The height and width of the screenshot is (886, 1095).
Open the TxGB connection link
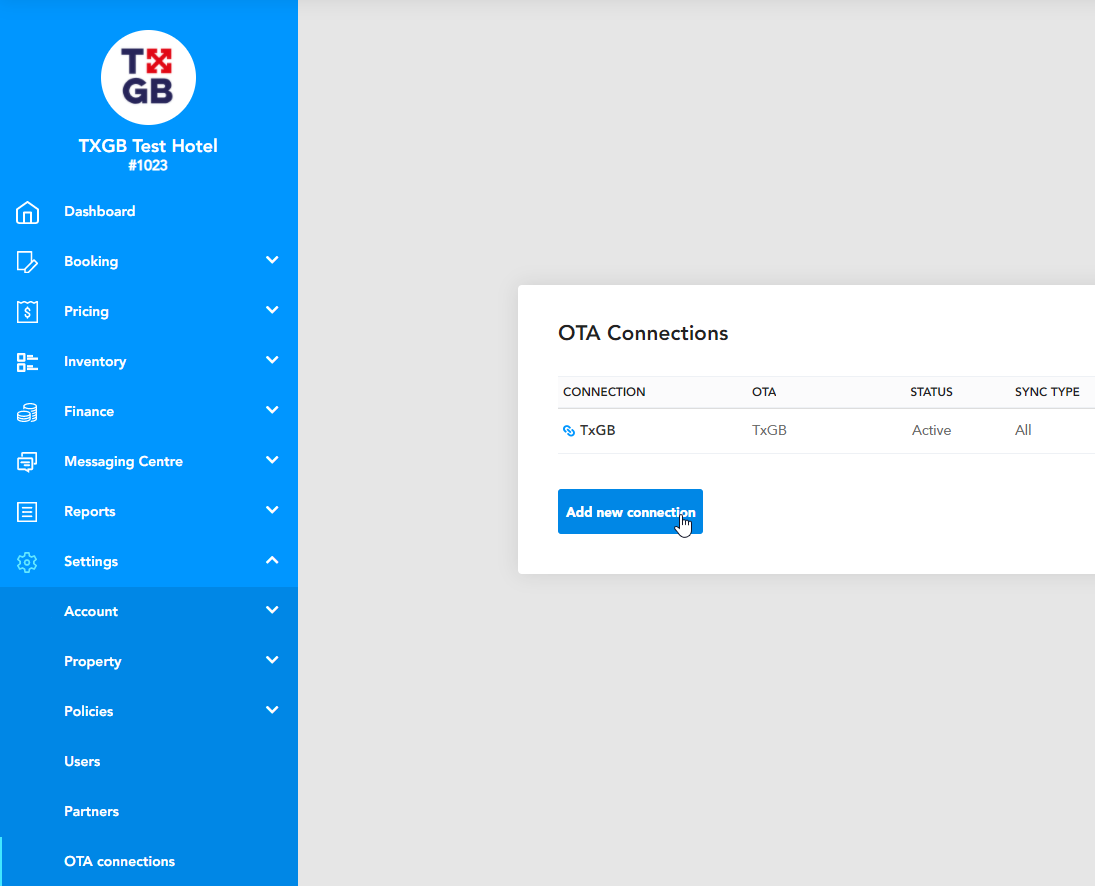[598, 431]
